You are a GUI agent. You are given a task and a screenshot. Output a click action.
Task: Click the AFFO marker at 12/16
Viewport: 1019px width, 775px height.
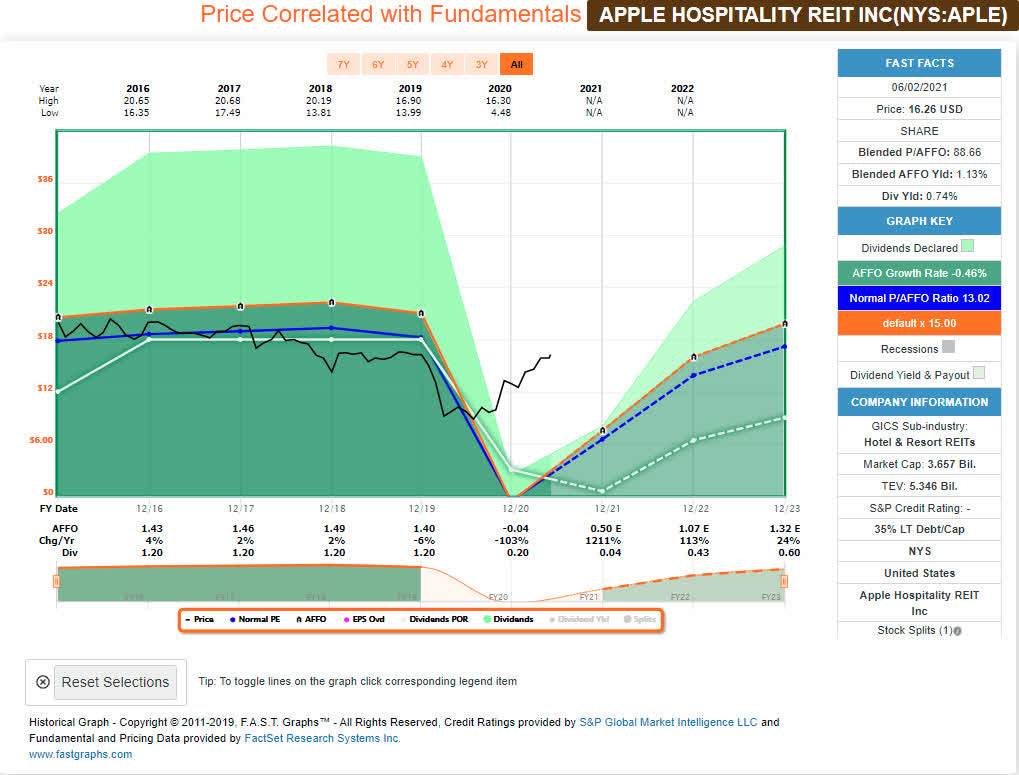pyautogui.click(x=149, y=309)
